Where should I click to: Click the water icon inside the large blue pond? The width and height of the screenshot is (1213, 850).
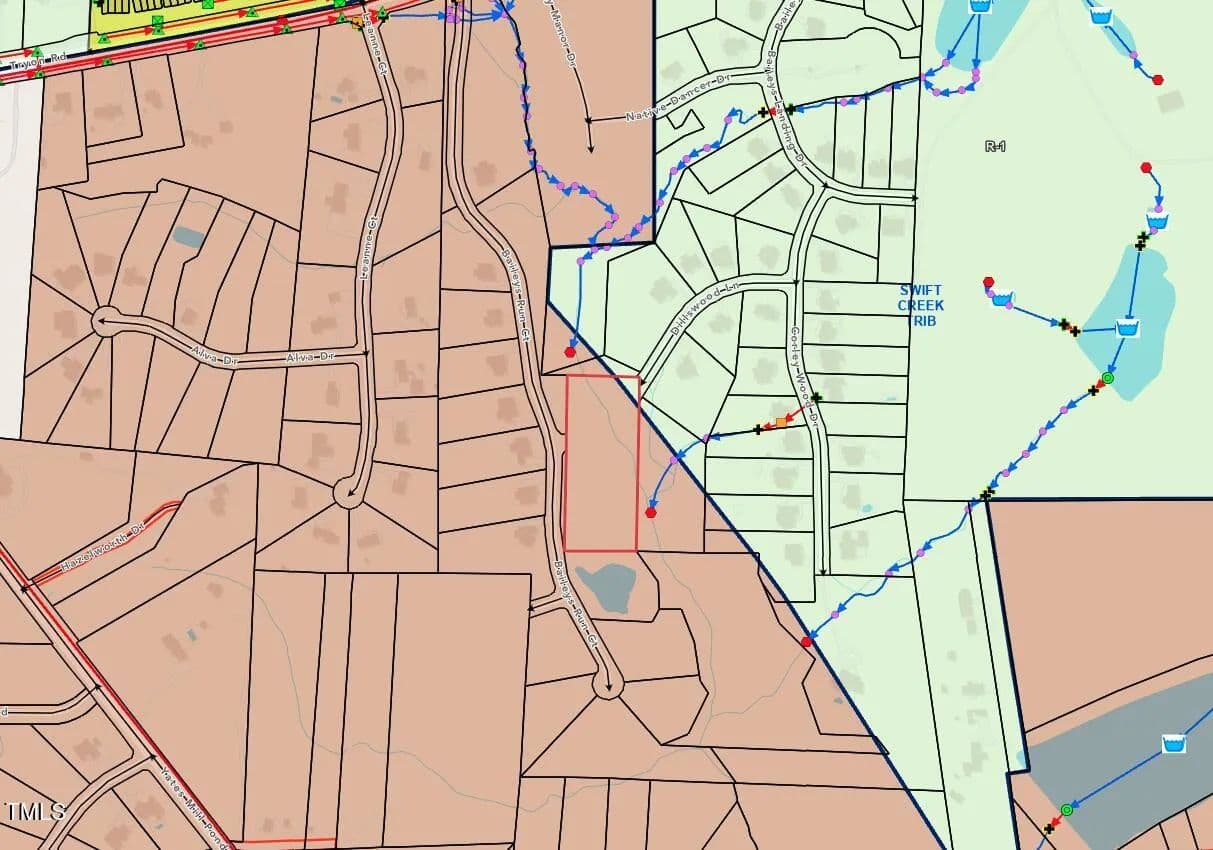pyautogui.click(x=1128, y=328)
